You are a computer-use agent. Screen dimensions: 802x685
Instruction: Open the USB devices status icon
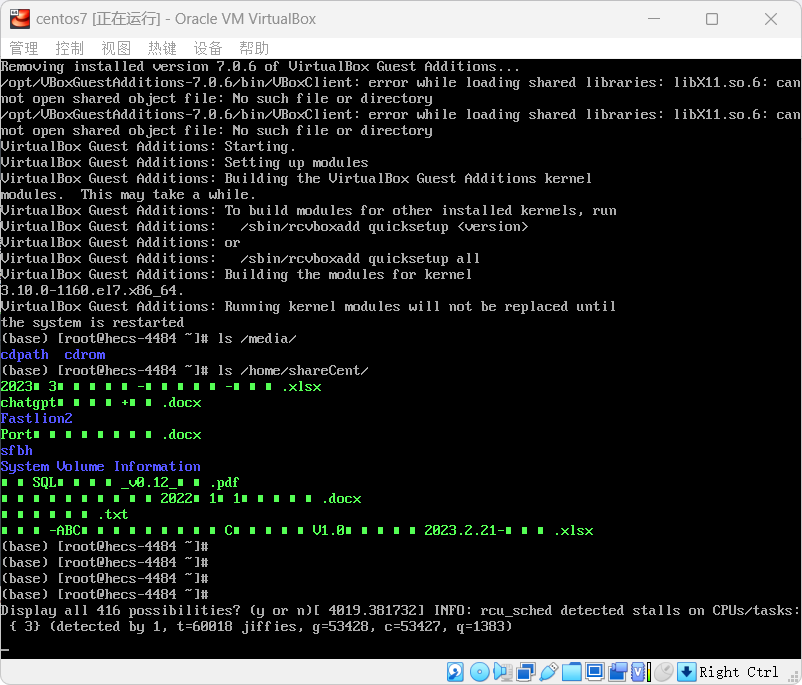[548, 672]
